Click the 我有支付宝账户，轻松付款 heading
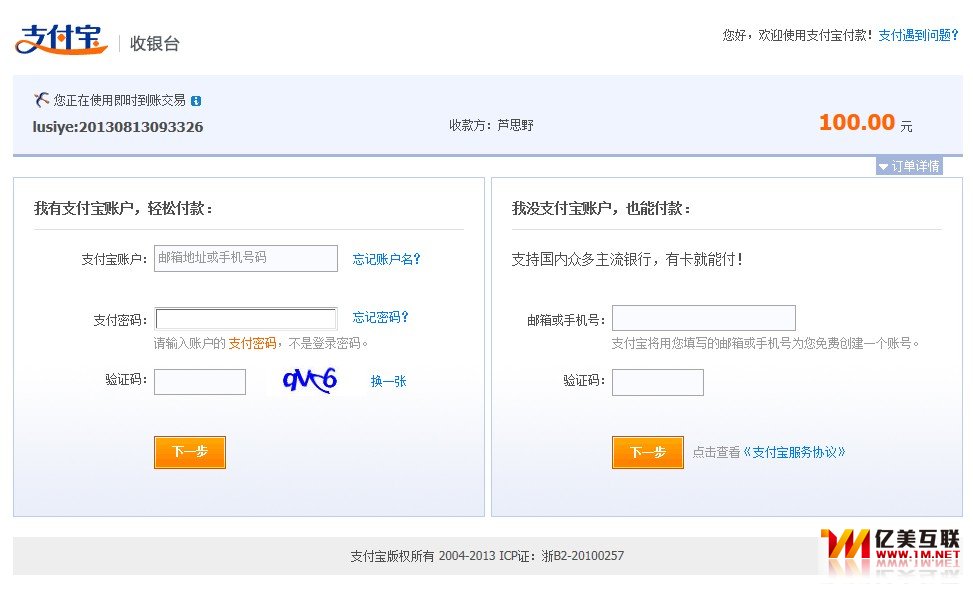Viewport: 973px width, 589px height. point(123,209)
